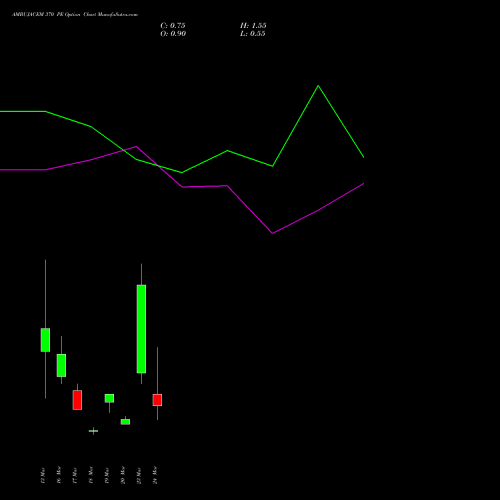Screen dimensions: 500x500
Task: Click the small green candle on 20 Mar
Action: 125,422
